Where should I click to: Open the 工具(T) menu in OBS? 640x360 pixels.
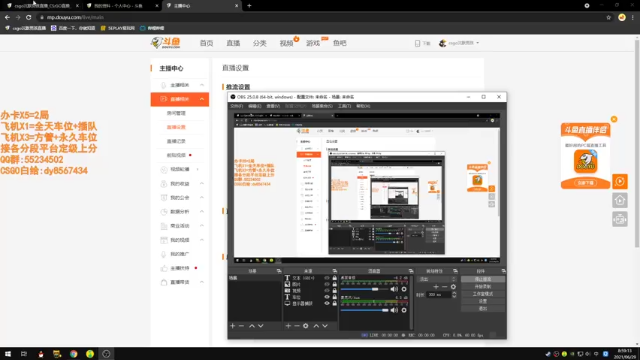point(344,106)
